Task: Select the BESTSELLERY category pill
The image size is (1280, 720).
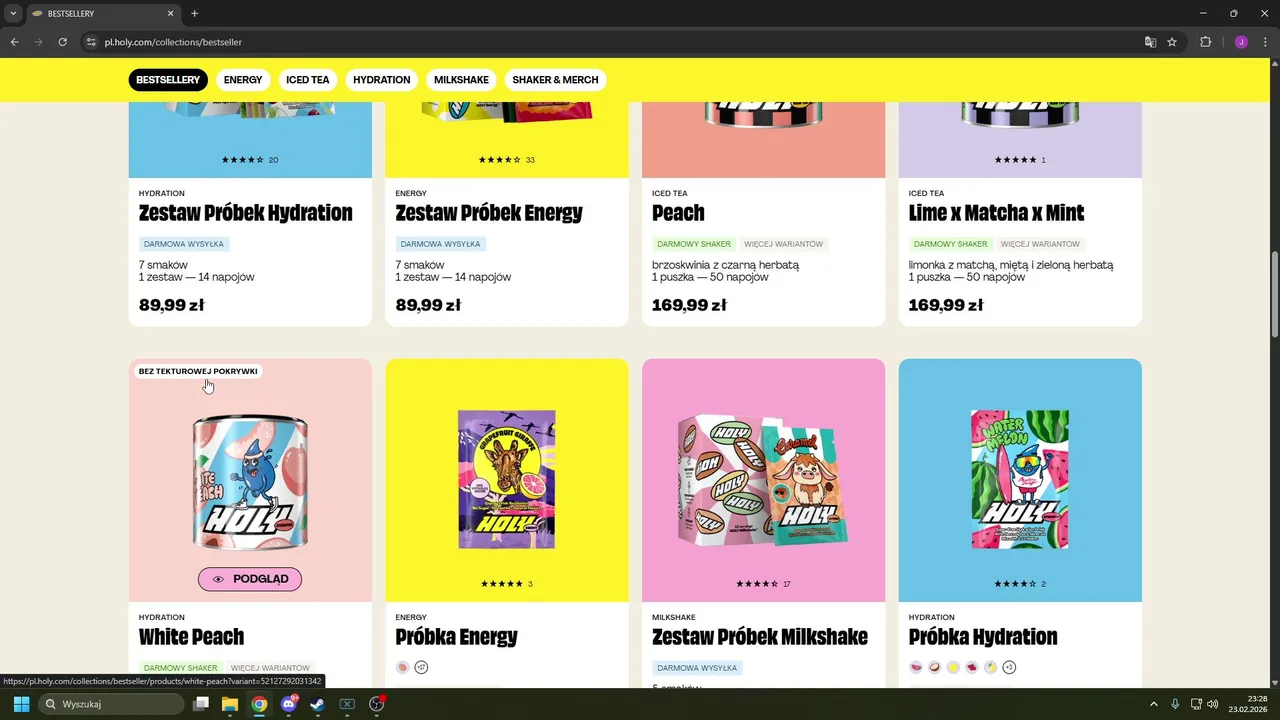Action: click(x=168, y=80)
